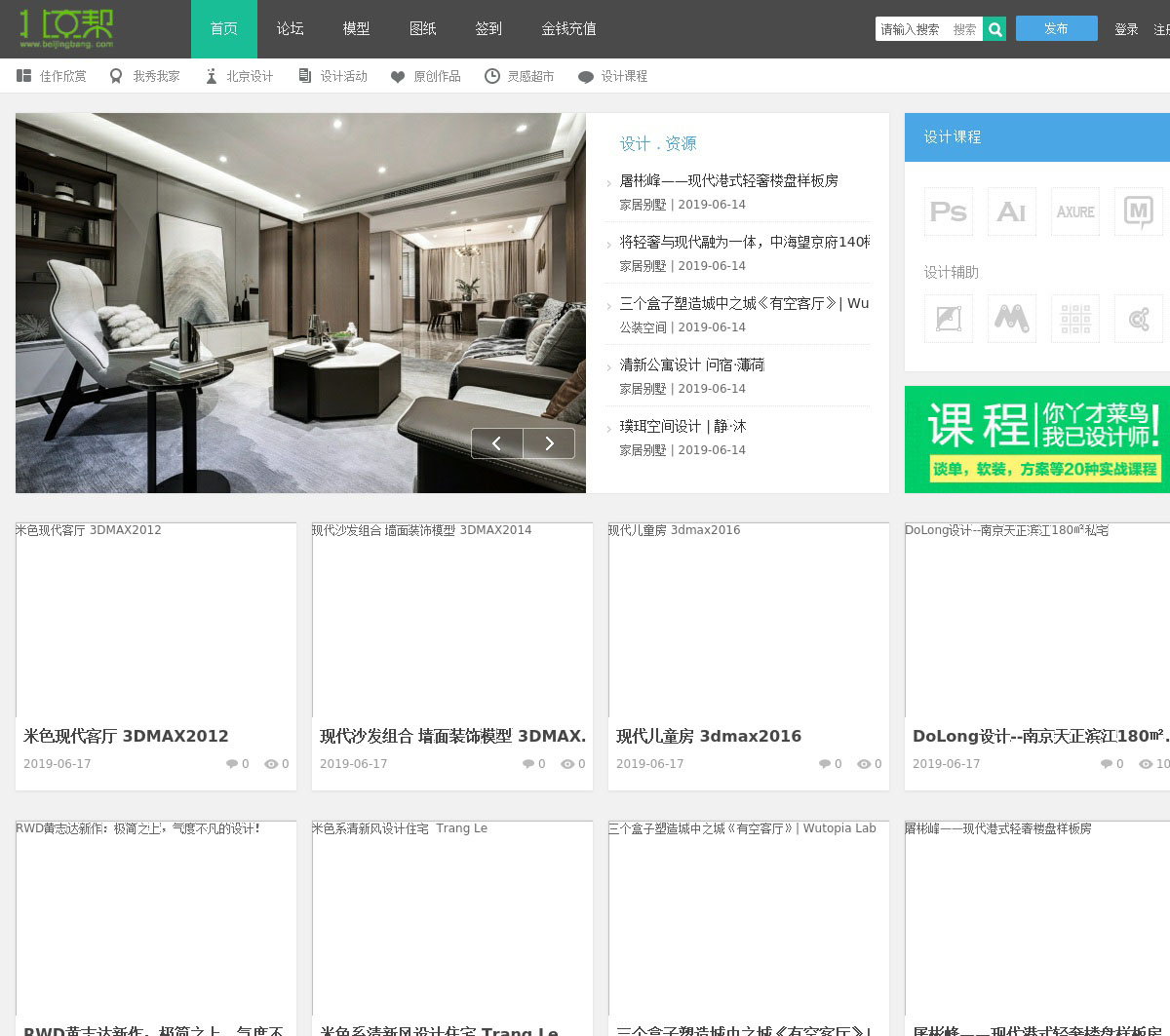Screen dimensions: 1170x1036
Task: Go to the 金钱充值 menu item
Action: [568, 29]
